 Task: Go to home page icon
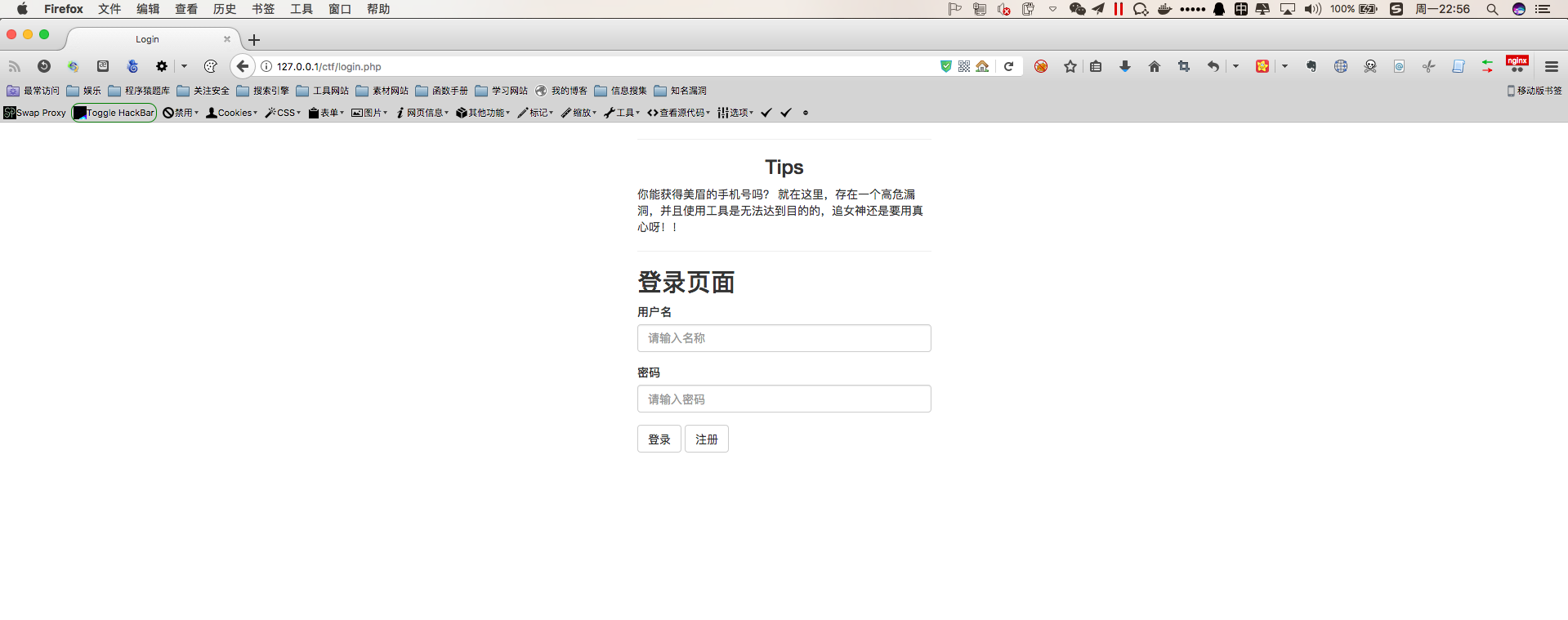[1155, 66]
